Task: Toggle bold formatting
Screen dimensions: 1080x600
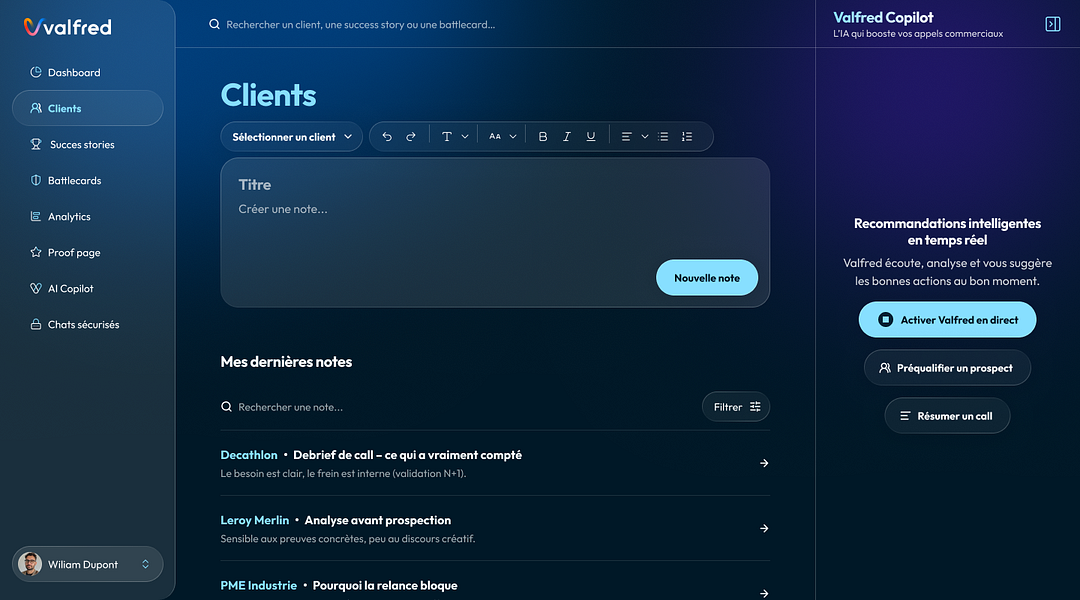Action: pos(543,136)
